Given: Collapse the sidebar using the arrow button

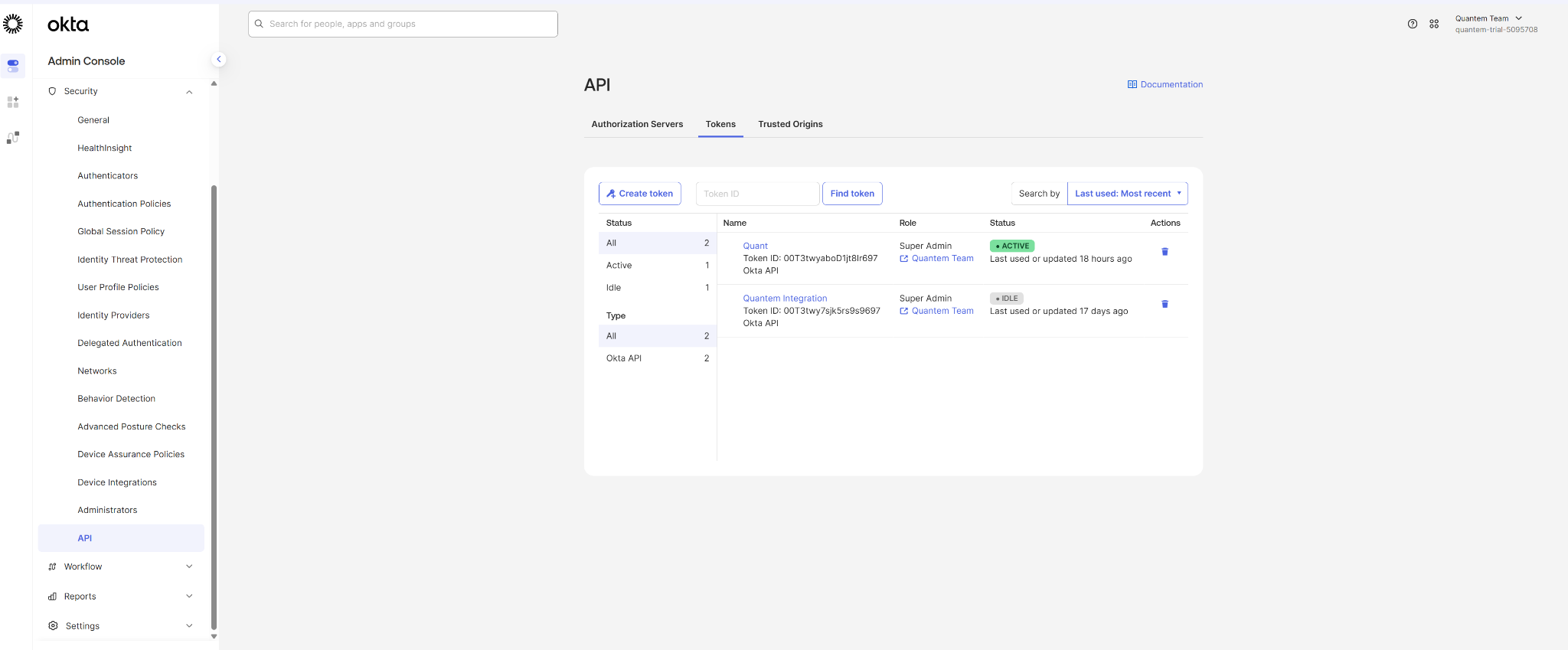Looking at the screenshot, I should (x=218, y=59).
